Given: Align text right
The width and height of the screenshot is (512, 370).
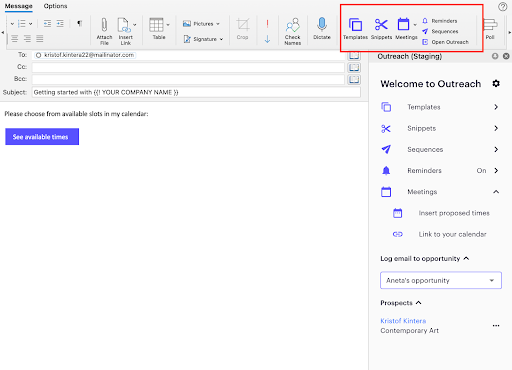Looking at the screenshot, I should pos(27,39).
